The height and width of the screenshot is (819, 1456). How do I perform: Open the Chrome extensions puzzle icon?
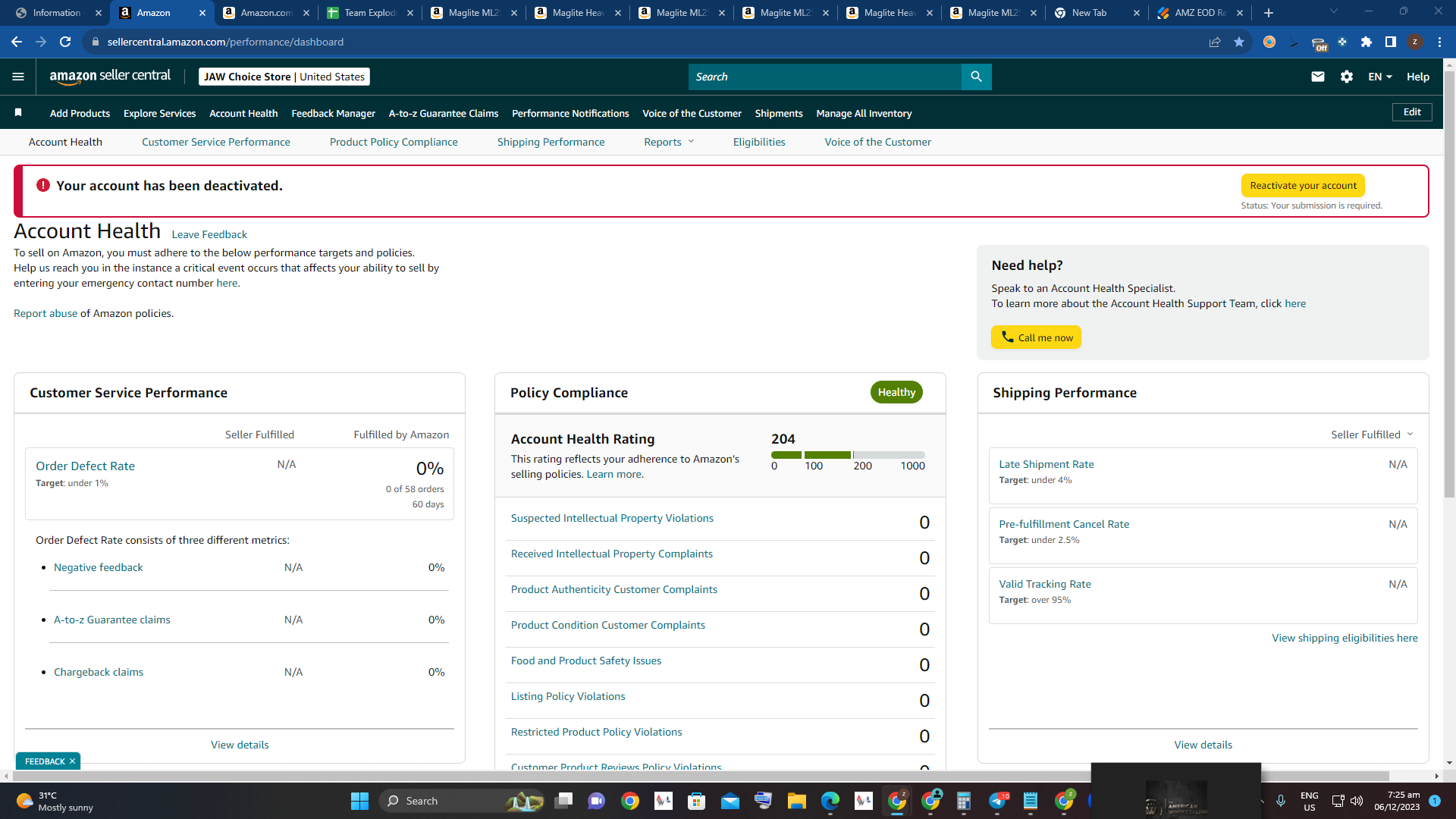click(1367, 42)
